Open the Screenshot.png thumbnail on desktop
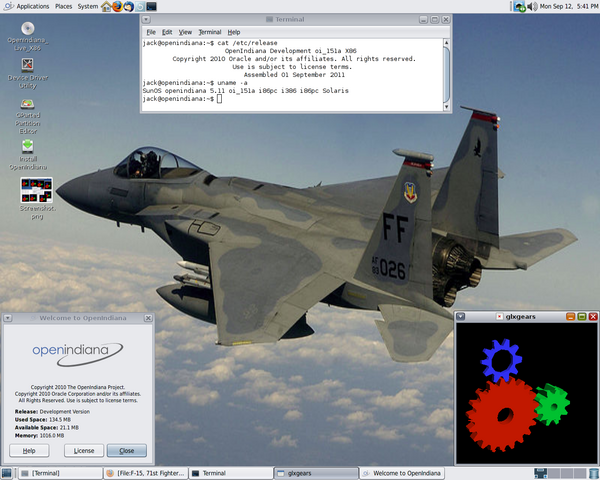600x480 pixels. tap(36, 191)
